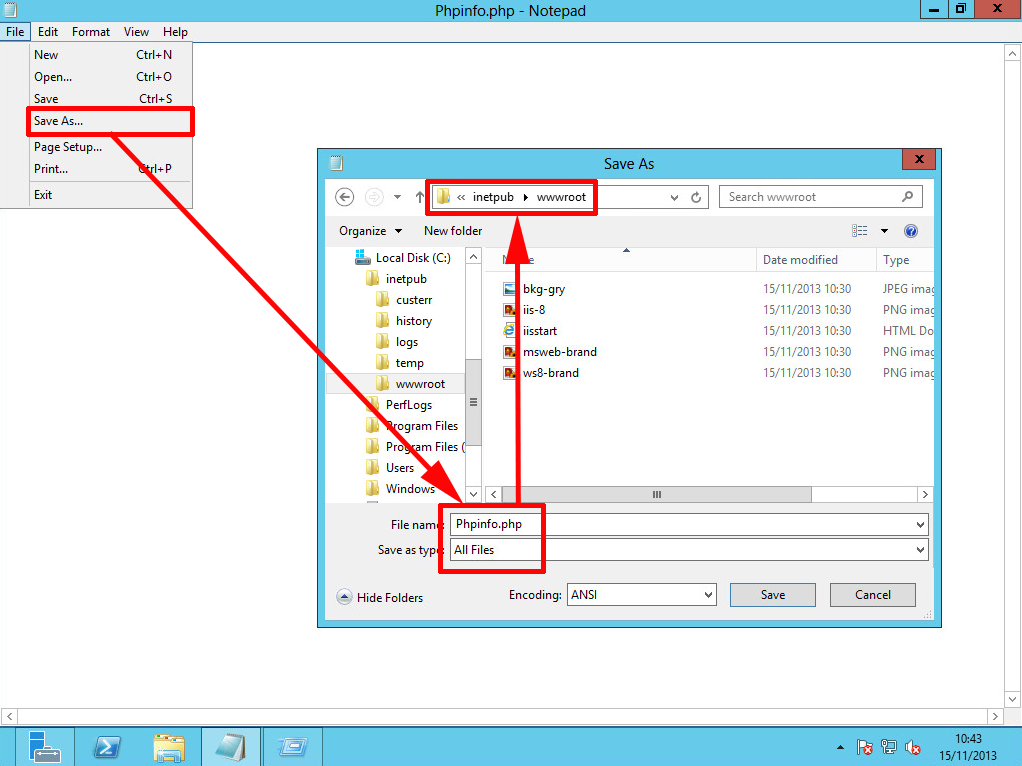Expand the address bar previous locations dropdown
Screen dimensions: 1022x766
[675, 197]
